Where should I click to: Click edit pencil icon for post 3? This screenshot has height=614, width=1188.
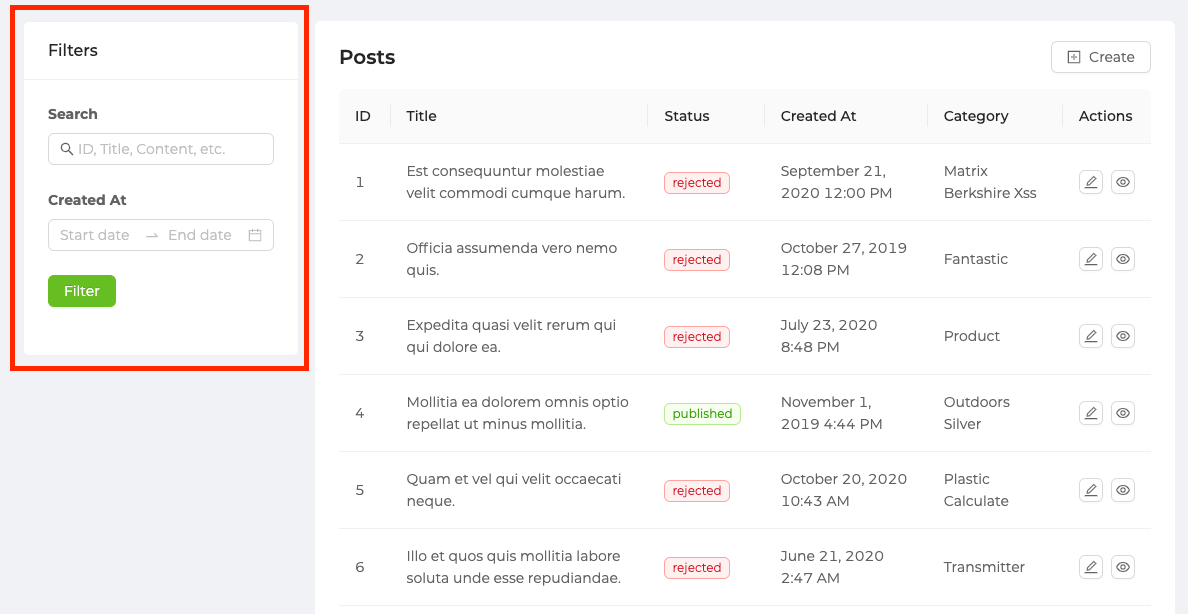[x=1091, y=336]
